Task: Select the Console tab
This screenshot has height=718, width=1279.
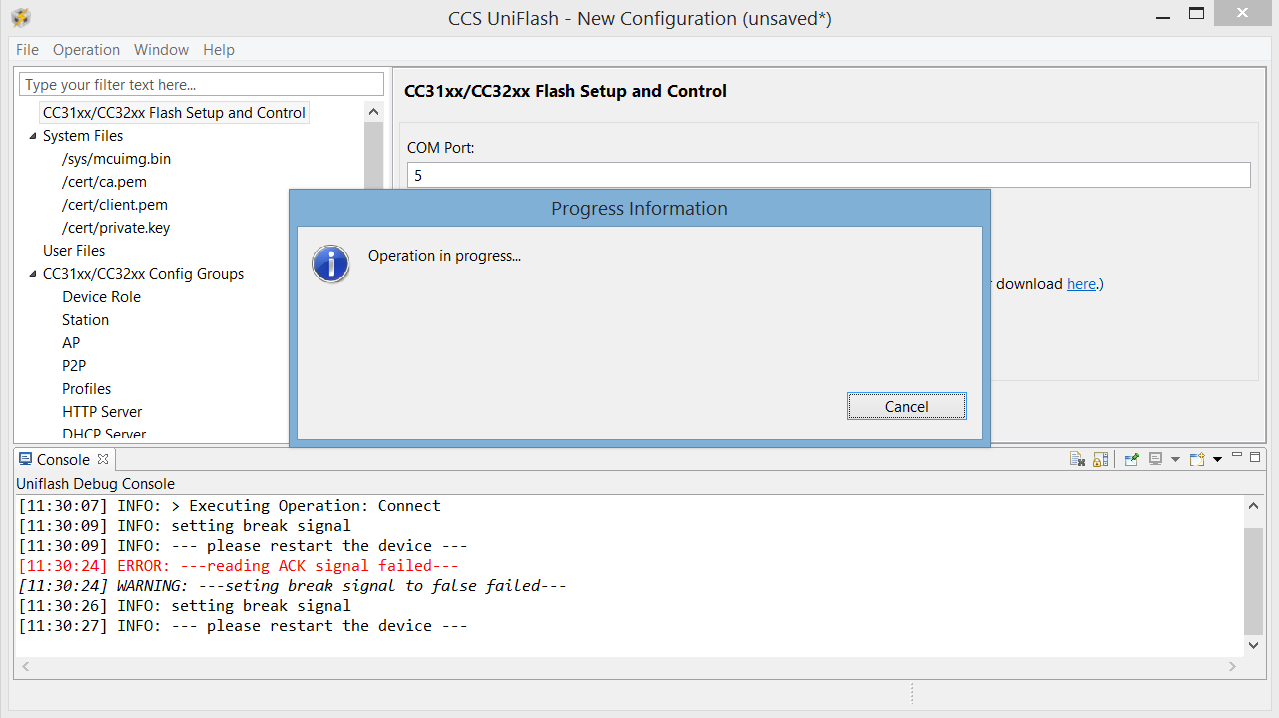Action: [x=63, y=459]
